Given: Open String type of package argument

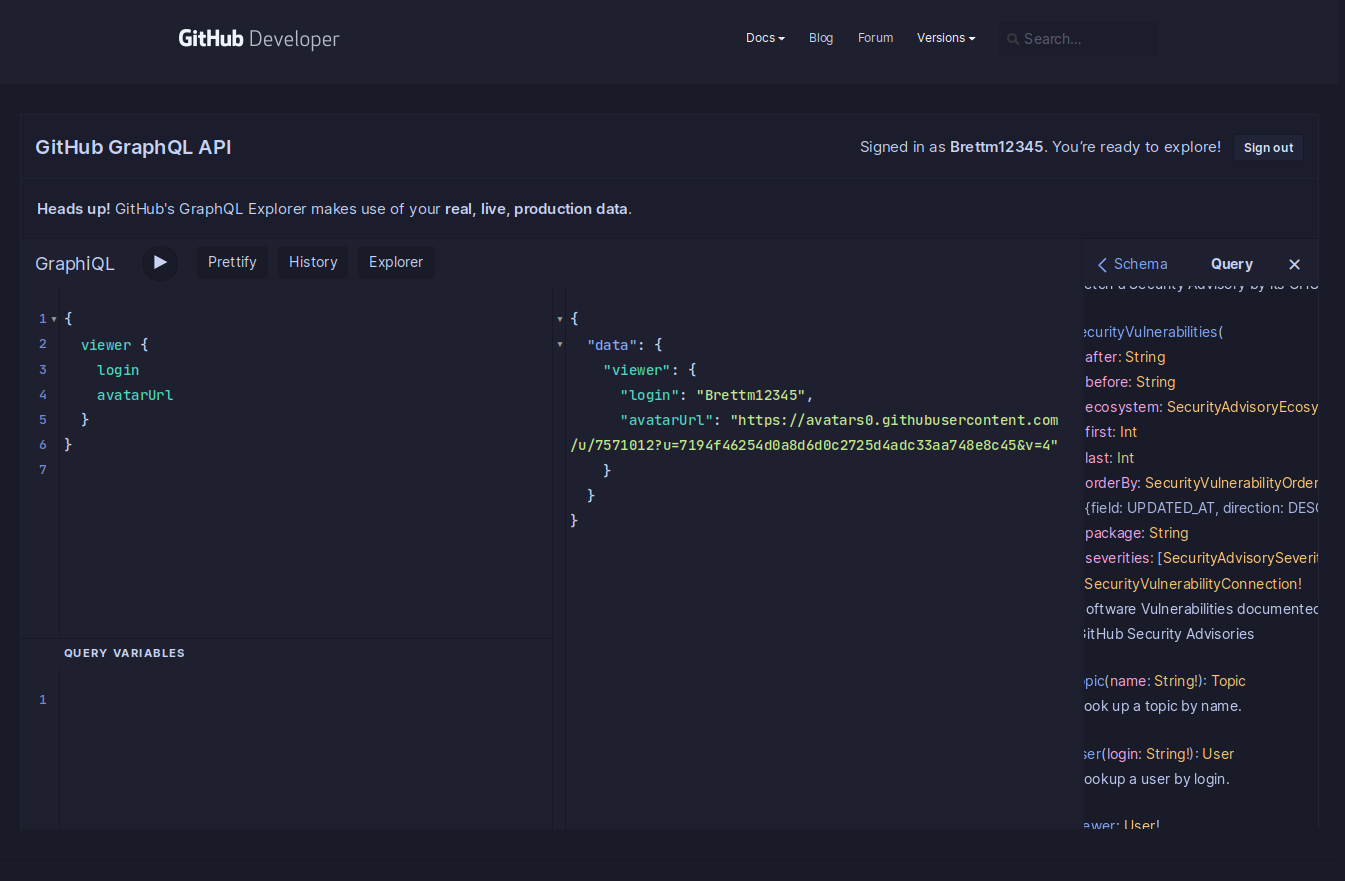Looking at the screenshot, I should click(1168, 533).
